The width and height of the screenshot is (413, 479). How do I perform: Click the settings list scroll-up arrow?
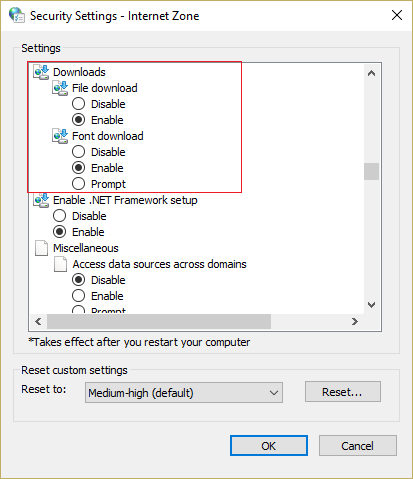coord(371,73)
